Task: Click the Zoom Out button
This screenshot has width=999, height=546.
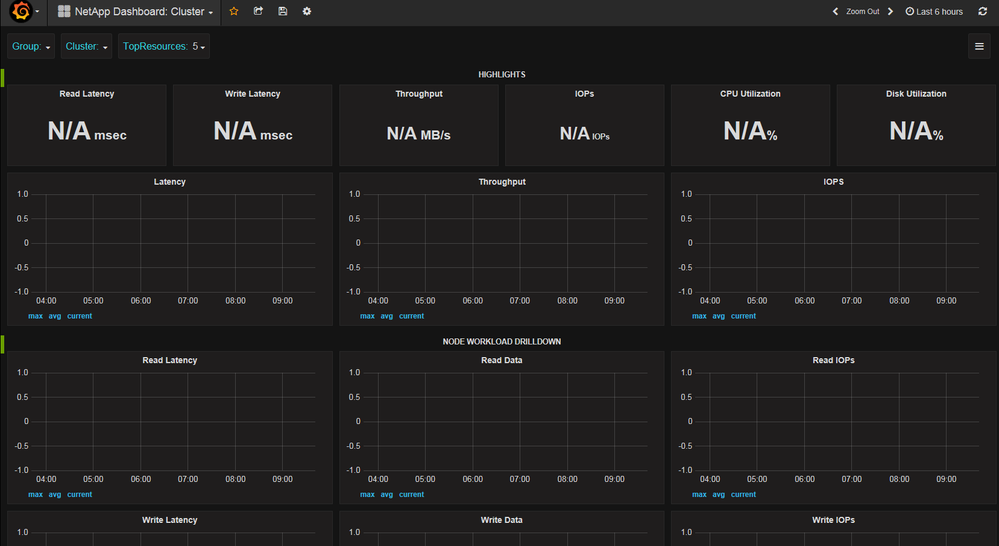Action: [862, 12]
